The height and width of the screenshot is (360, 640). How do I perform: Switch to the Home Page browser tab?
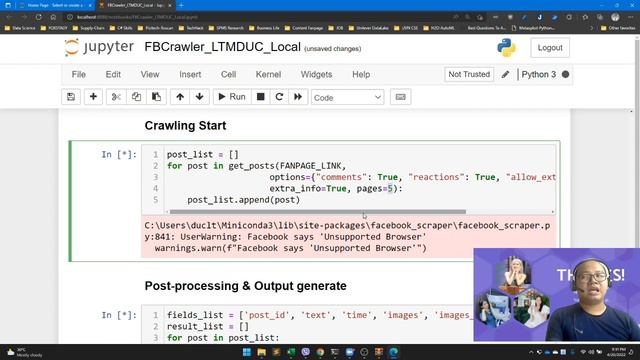click(55, 5)
